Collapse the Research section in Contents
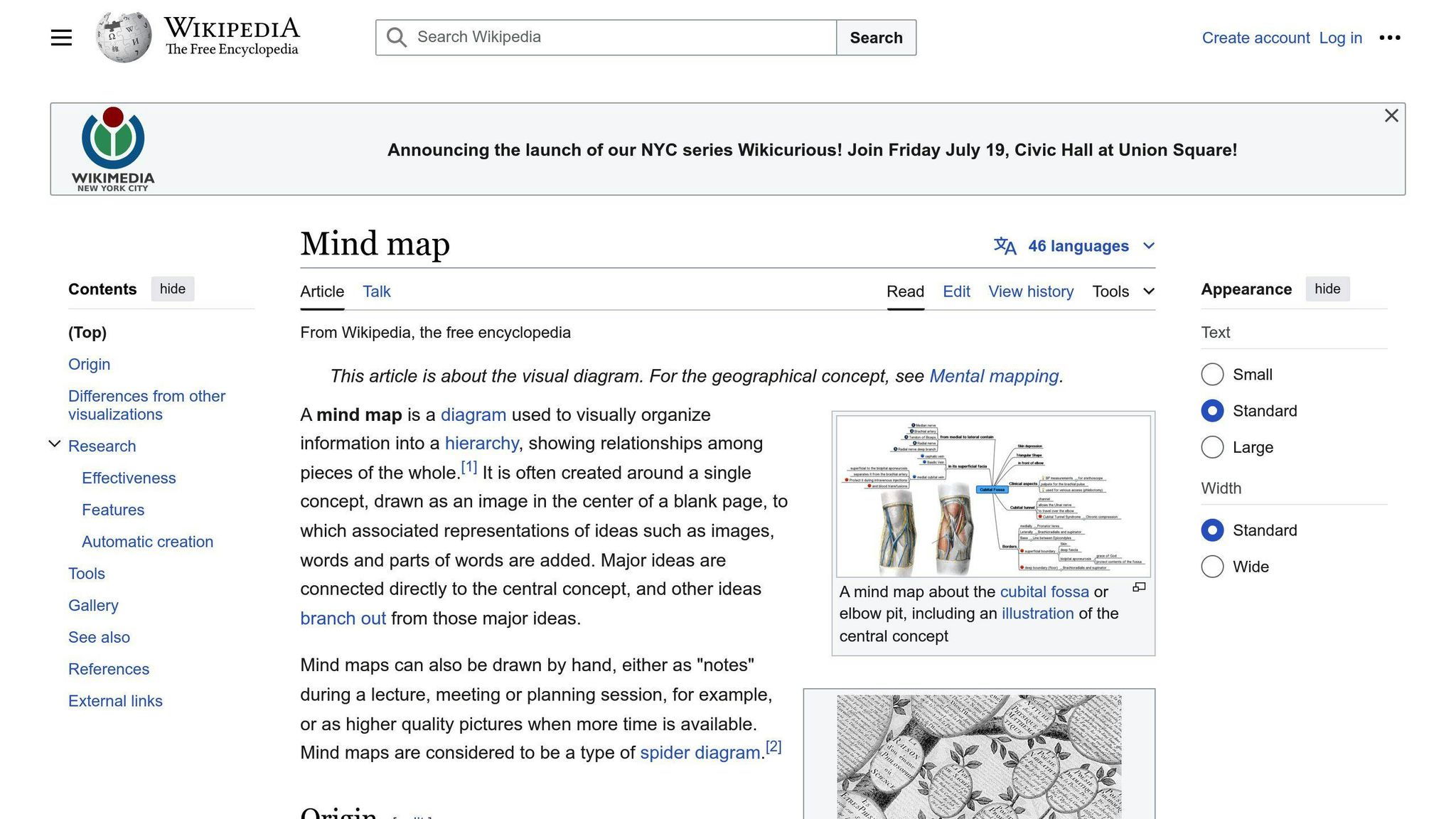The image size is (1456, 819). (55, 444)
